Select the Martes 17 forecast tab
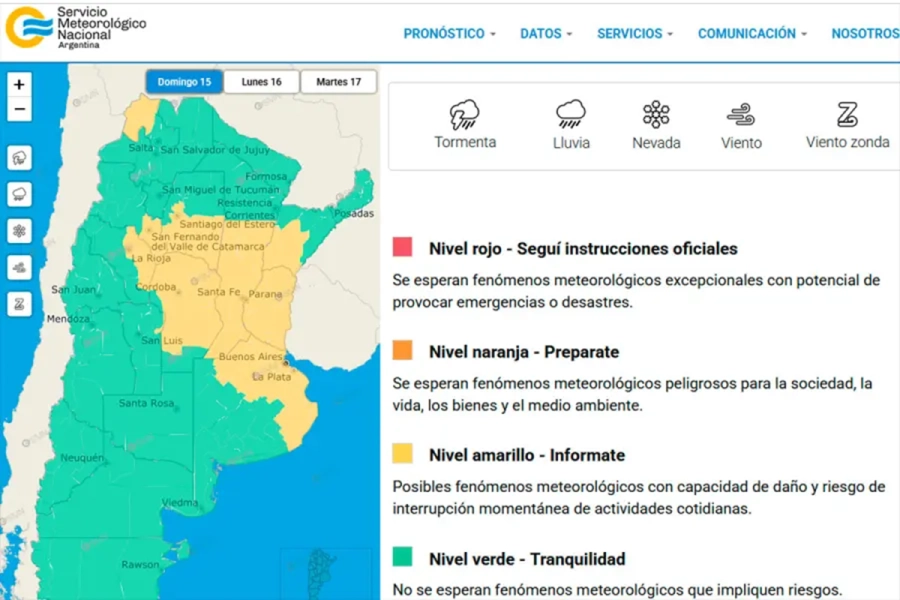Image resolution: width=900 pixels, height=600 pixels. pos(338,81)
